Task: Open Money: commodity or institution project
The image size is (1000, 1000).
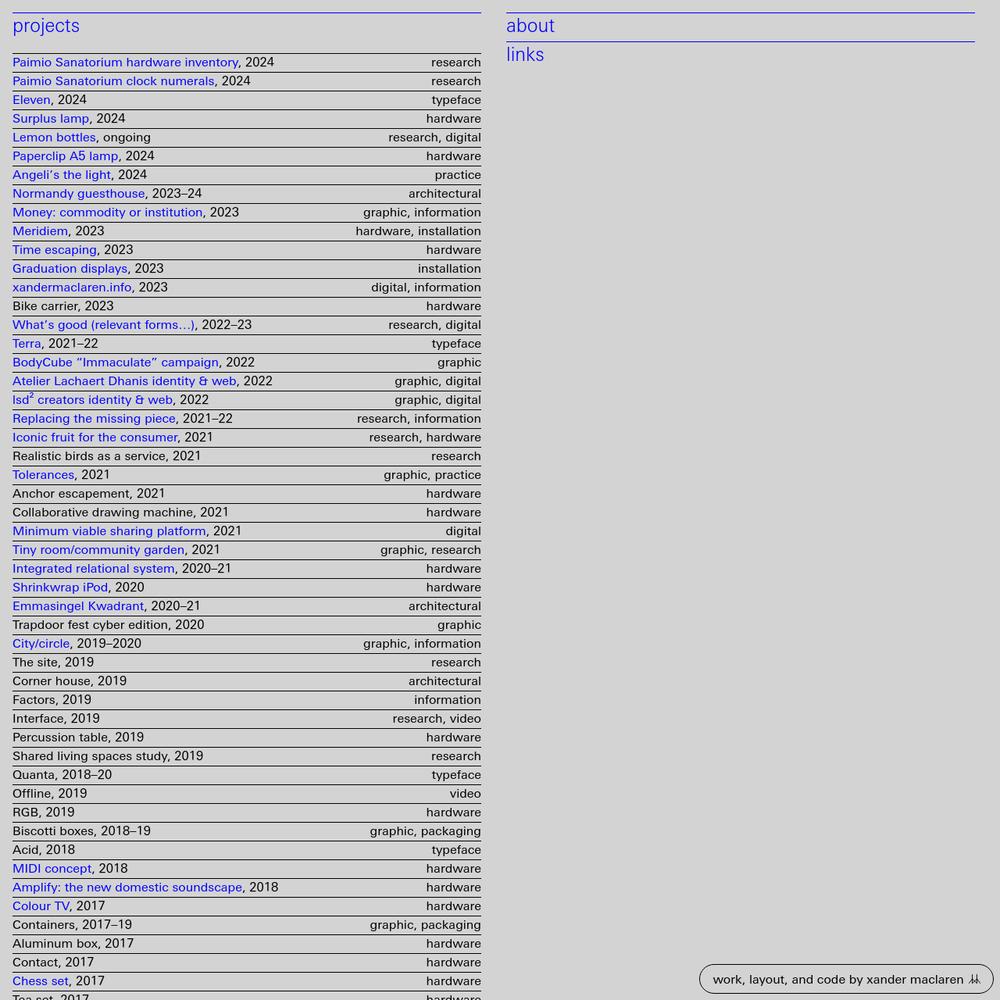Action: click(108, 212)
